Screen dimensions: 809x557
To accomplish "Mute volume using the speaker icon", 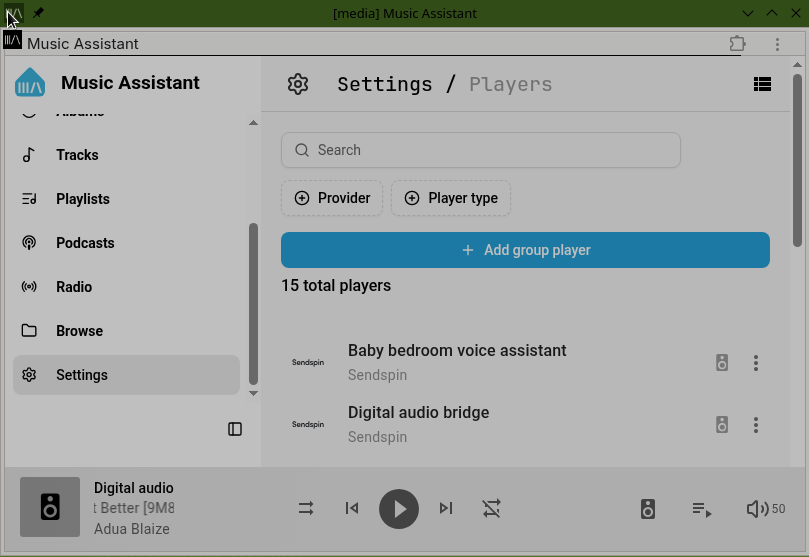I will 757,509.
